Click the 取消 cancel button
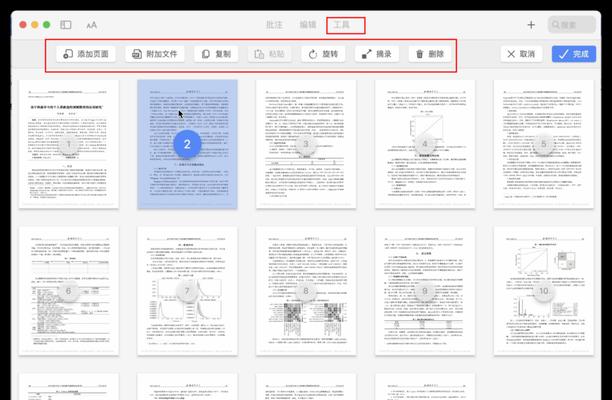 pyautogui.click(x=521, y=54)
